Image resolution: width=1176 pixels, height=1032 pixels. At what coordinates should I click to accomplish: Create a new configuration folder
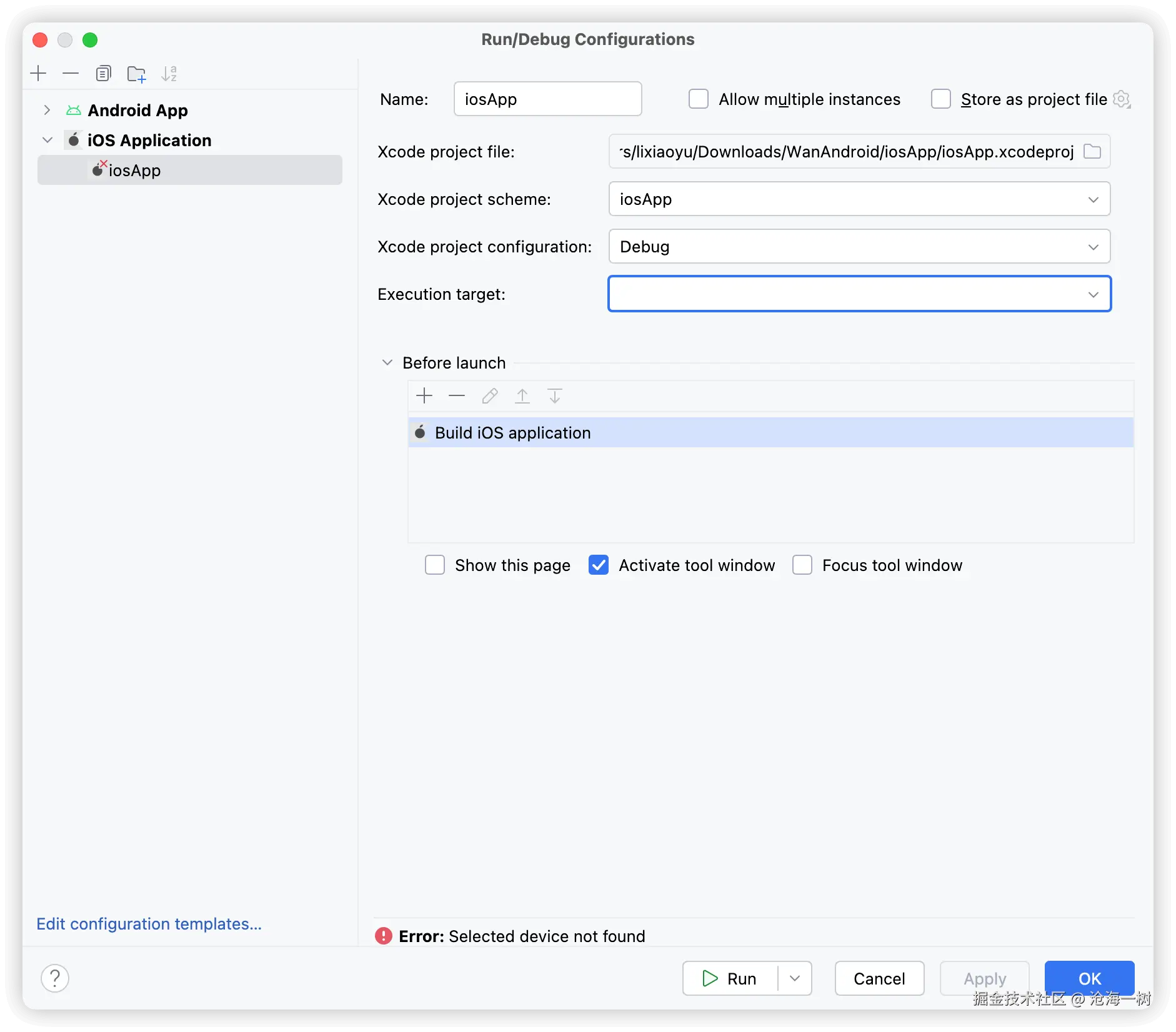point(136,74)
